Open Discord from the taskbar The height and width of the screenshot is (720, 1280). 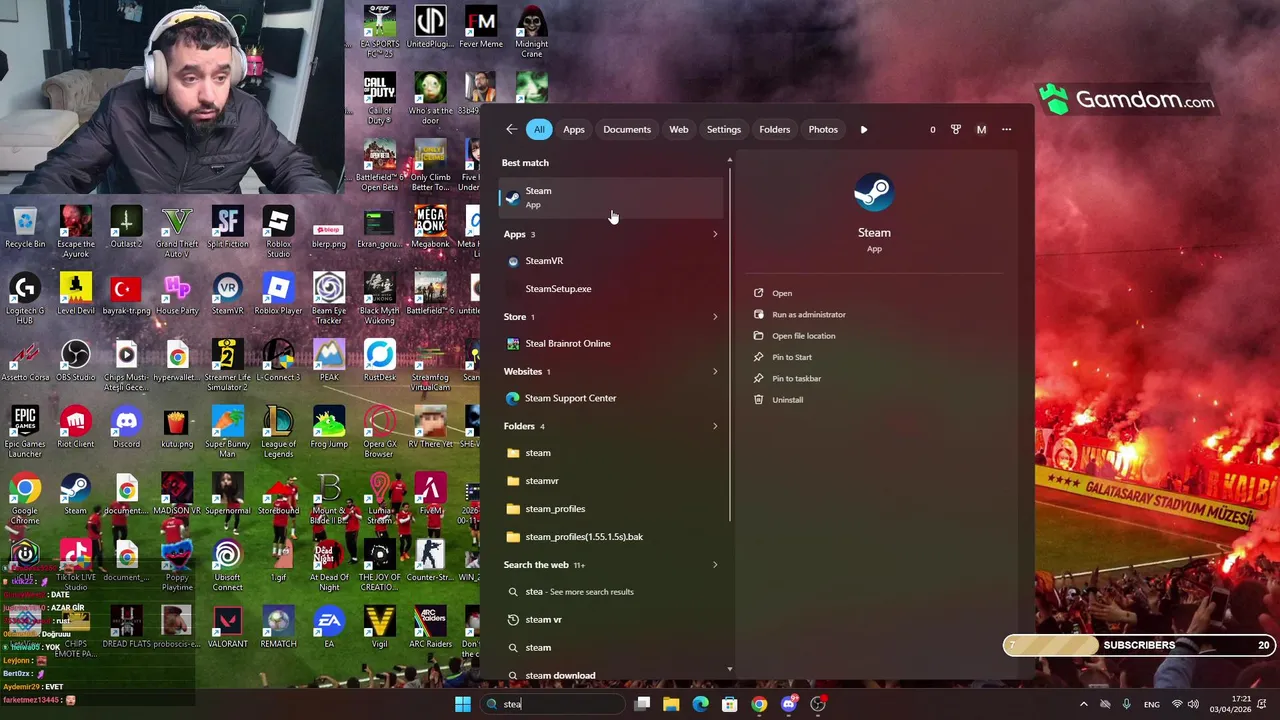pyautogui.click(x=788, y=704)
